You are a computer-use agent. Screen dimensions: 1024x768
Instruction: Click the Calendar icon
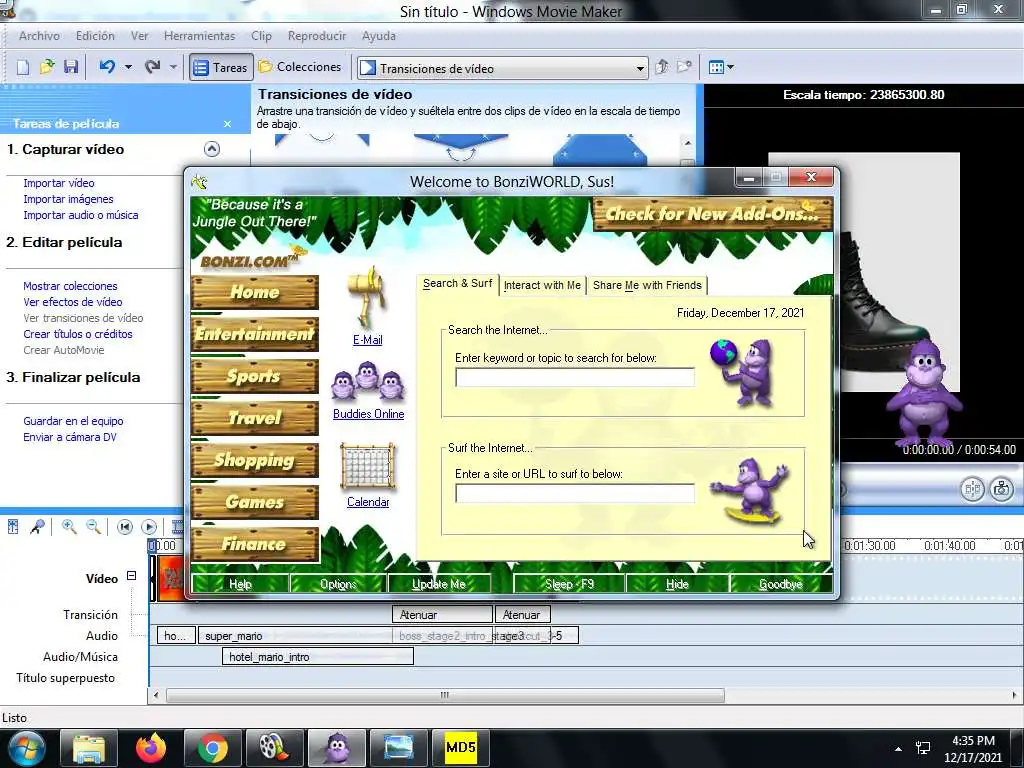pyautogui.click(x=368, y=466)
